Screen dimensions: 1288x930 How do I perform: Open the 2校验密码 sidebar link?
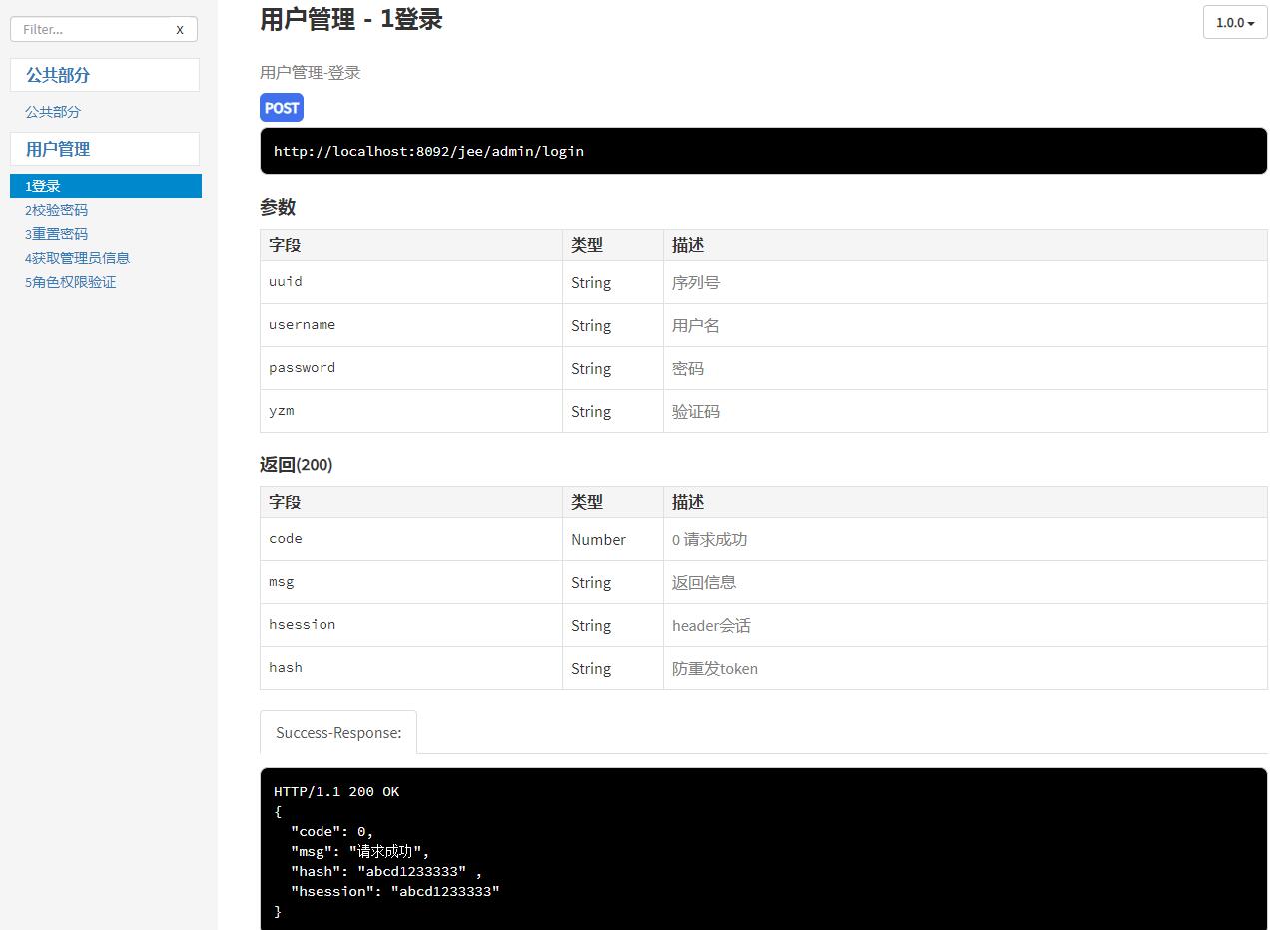pyautogui.click(x=56, y=210)
